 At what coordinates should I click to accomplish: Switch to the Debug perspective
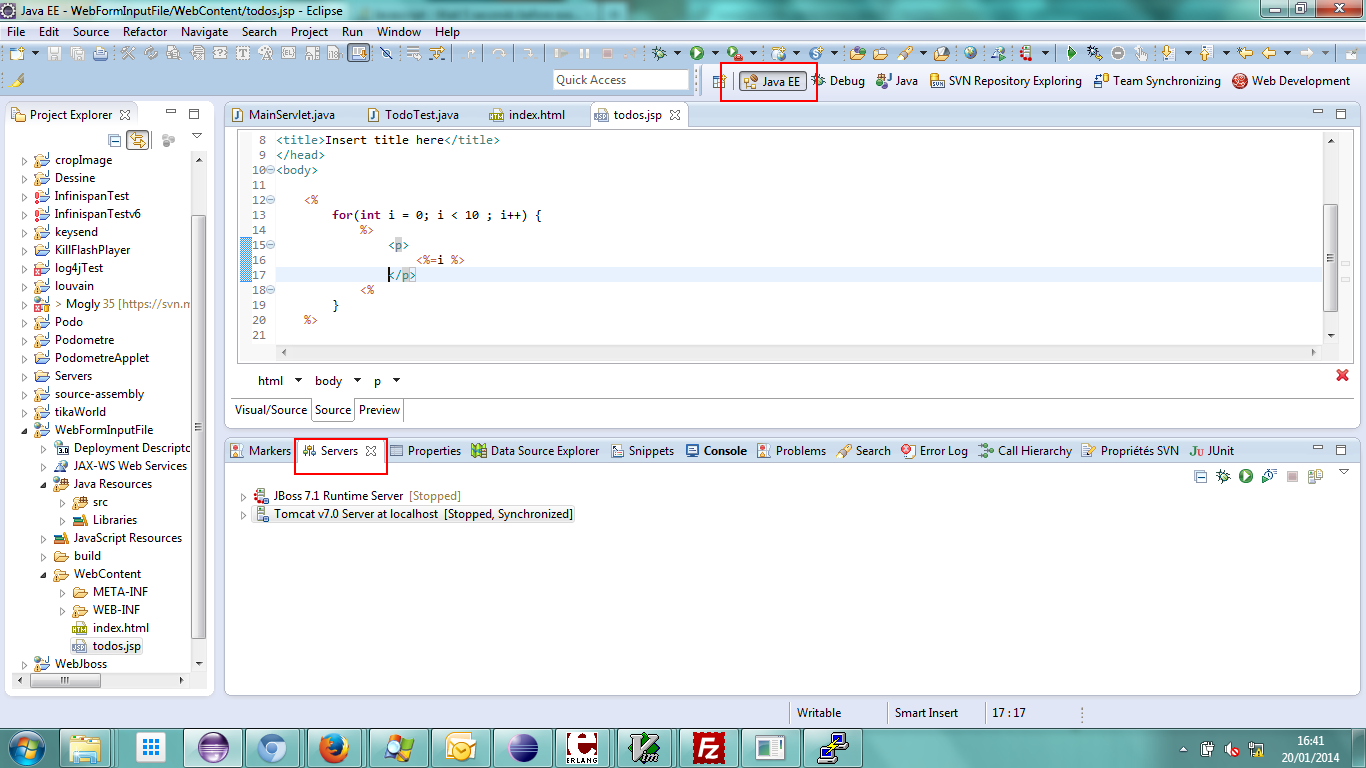click(x=838, y=81)
